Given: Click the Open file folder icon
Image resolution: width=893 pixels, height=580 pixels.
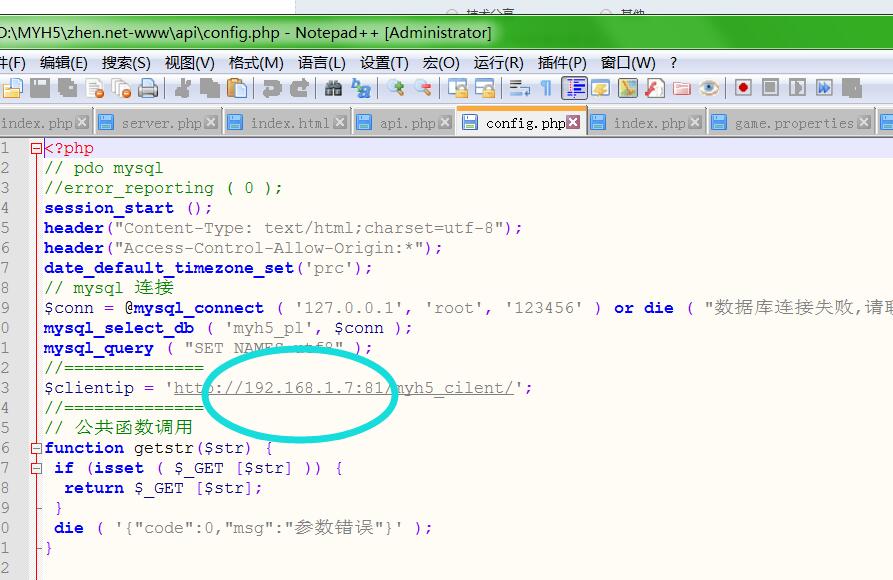Looking at the screenshot, I should [13, 89].
